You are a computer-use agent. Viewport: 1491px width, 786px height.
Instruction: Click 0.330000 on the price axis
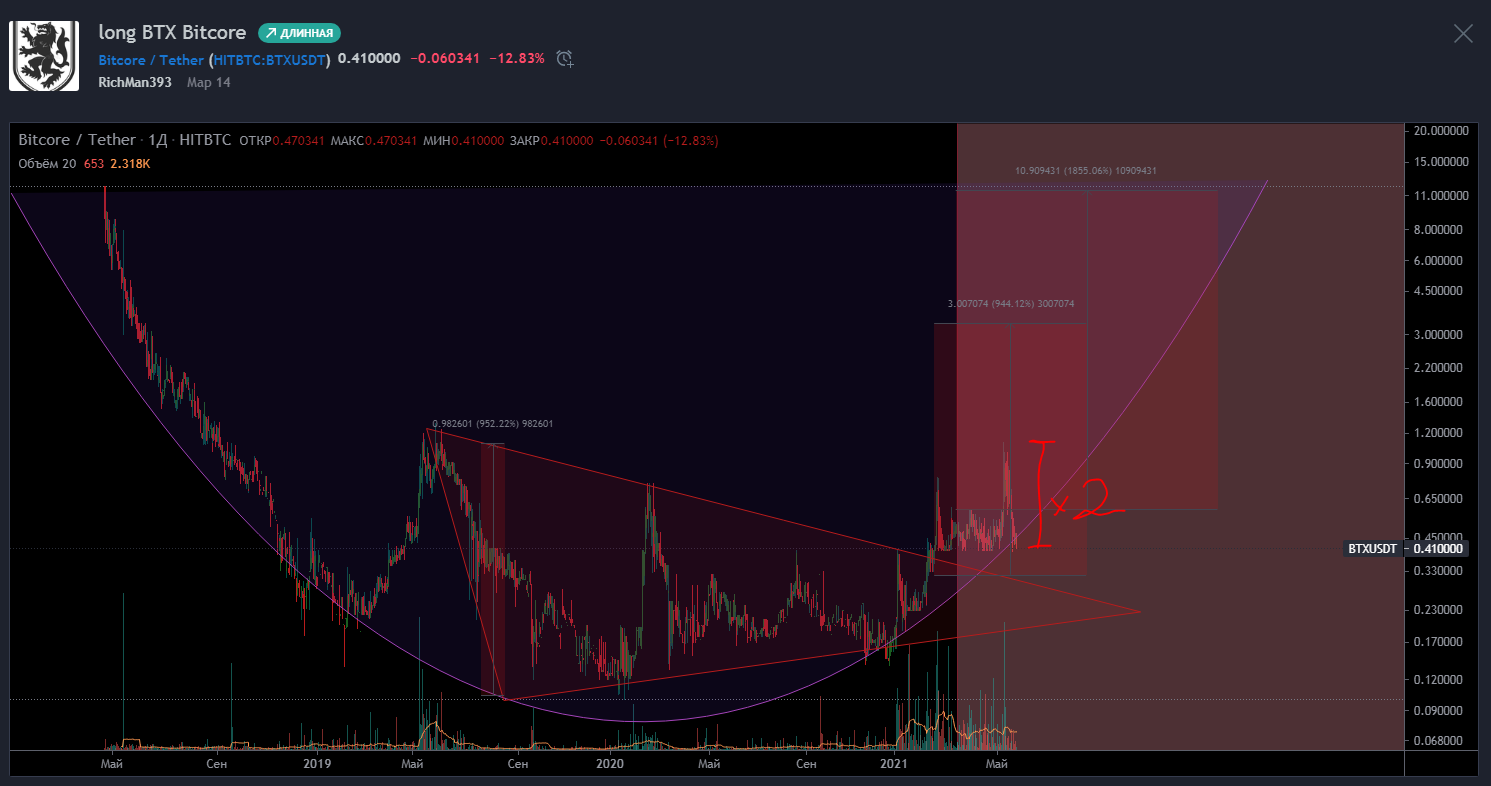(1440, 571)
